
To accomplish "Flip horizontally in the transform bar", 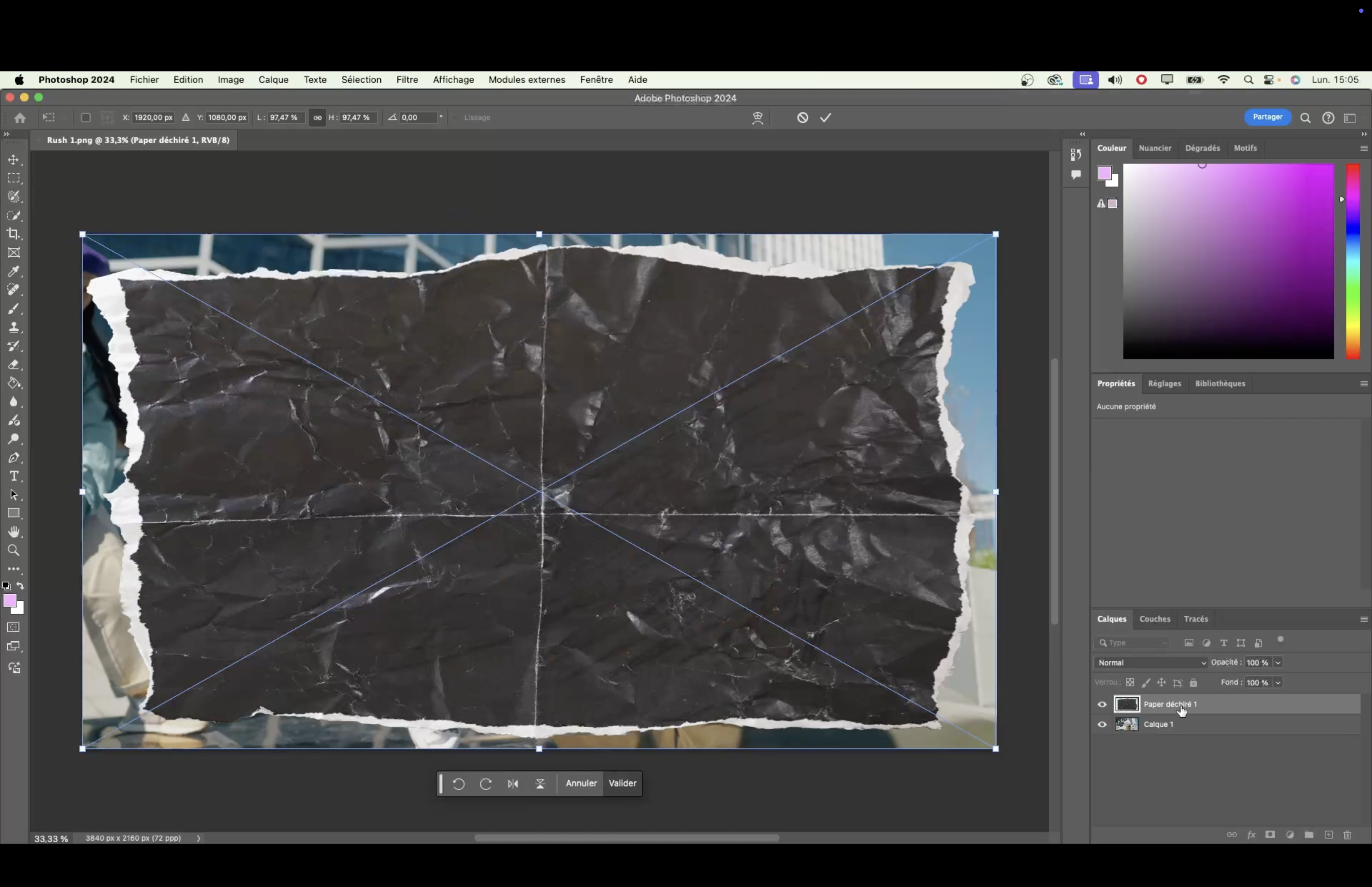I will pos(512,783).
